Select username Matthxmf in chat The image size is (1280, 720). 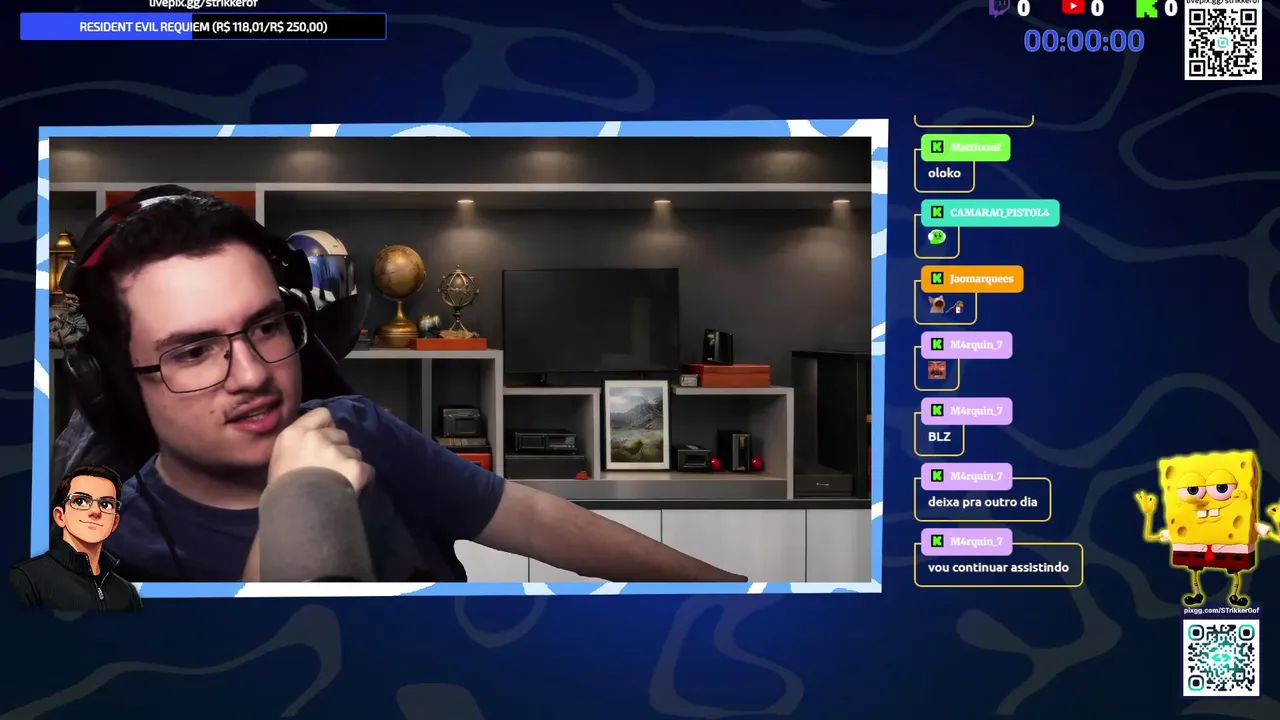[976, 147]
